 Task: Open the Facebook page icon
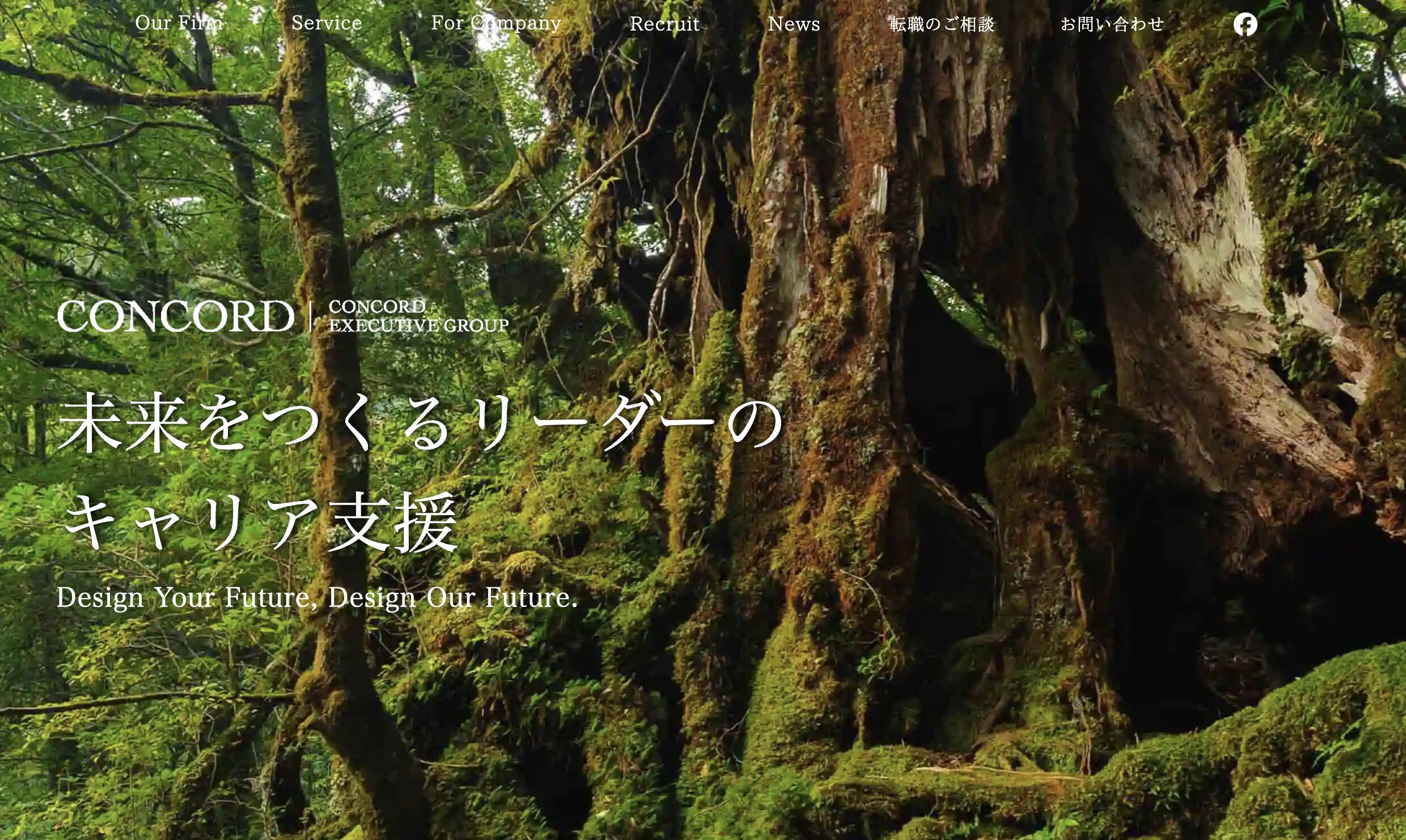tap(1245, 24)
